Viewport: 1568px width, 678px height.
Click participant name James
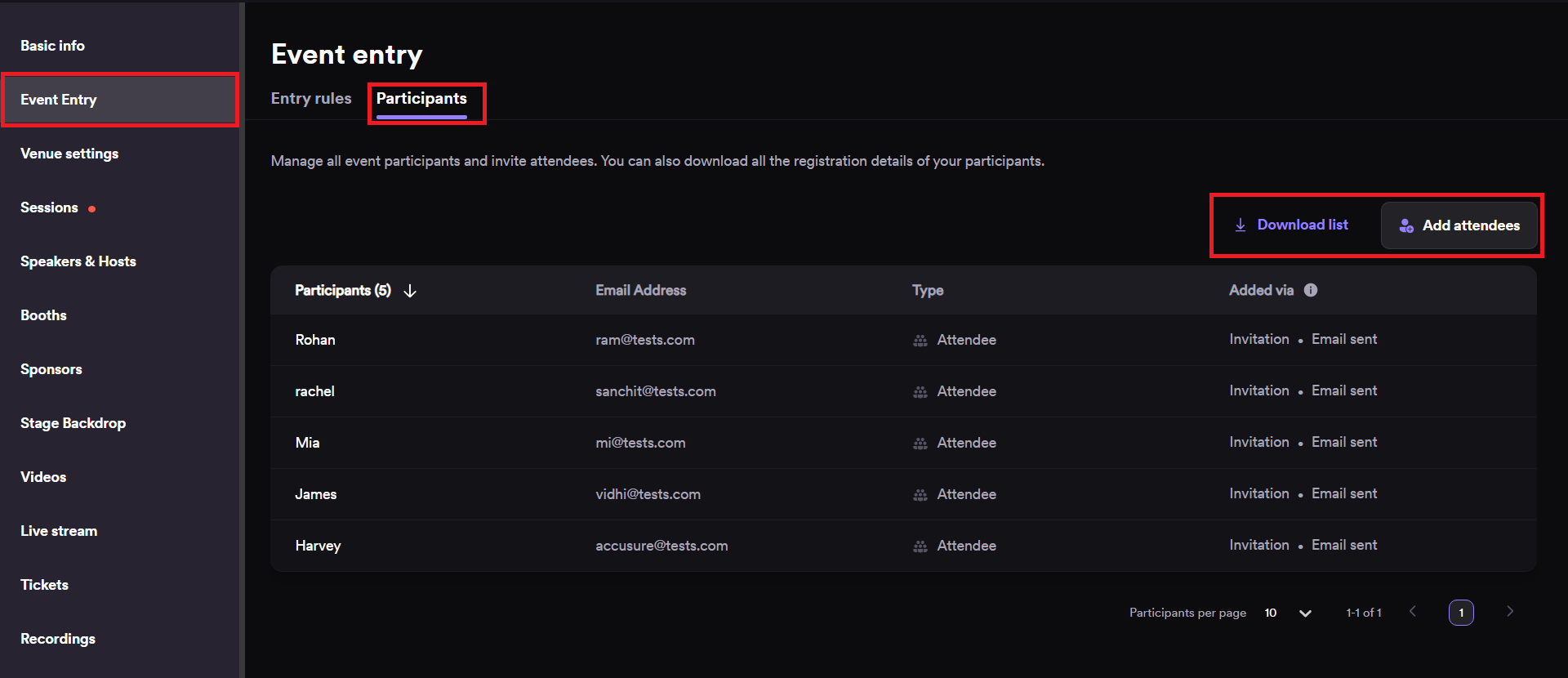(316, 494)
